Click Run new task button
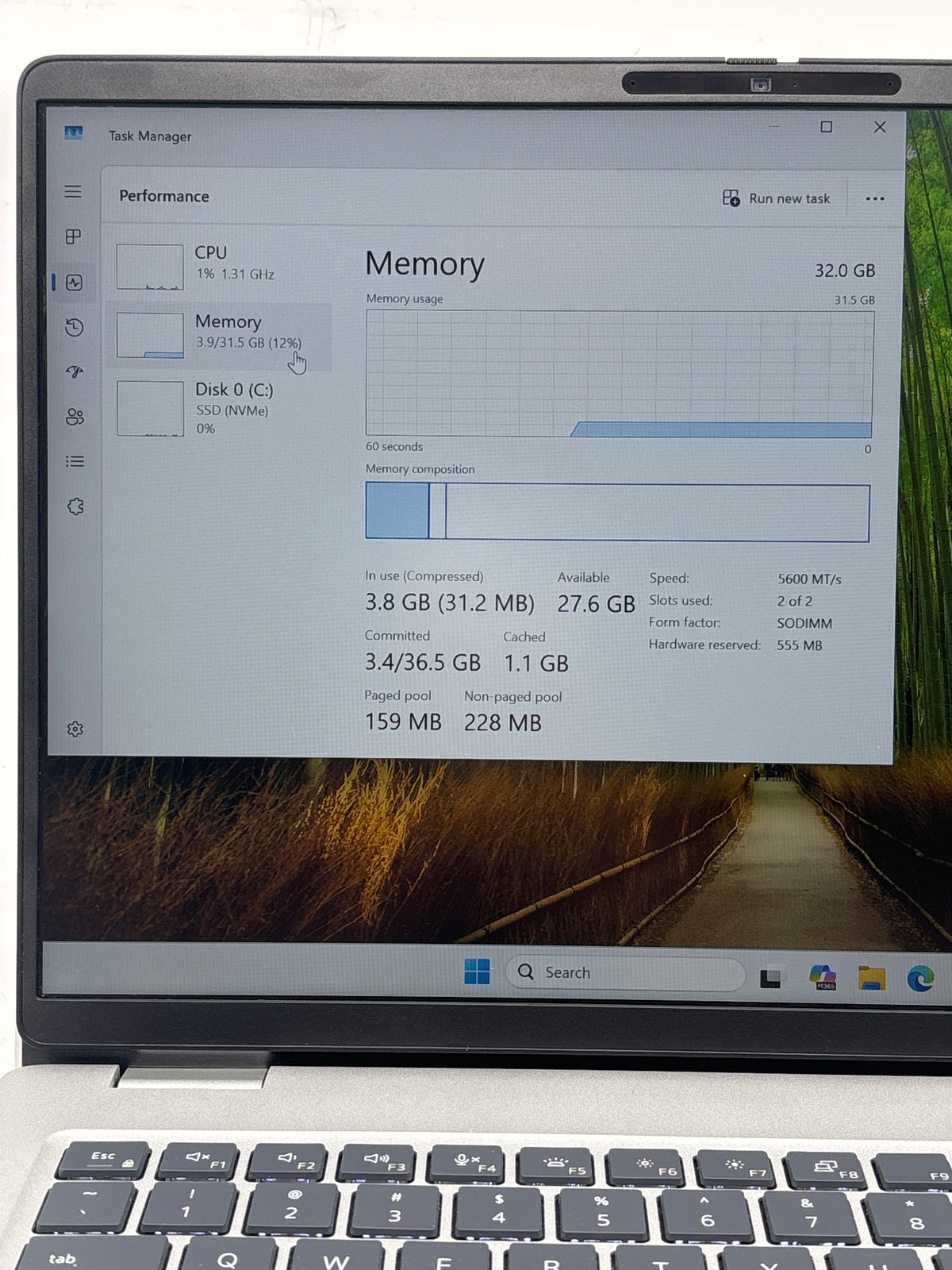Image resolution: width=952 pixels, height=1270 pixels. [x=776, y=198]
